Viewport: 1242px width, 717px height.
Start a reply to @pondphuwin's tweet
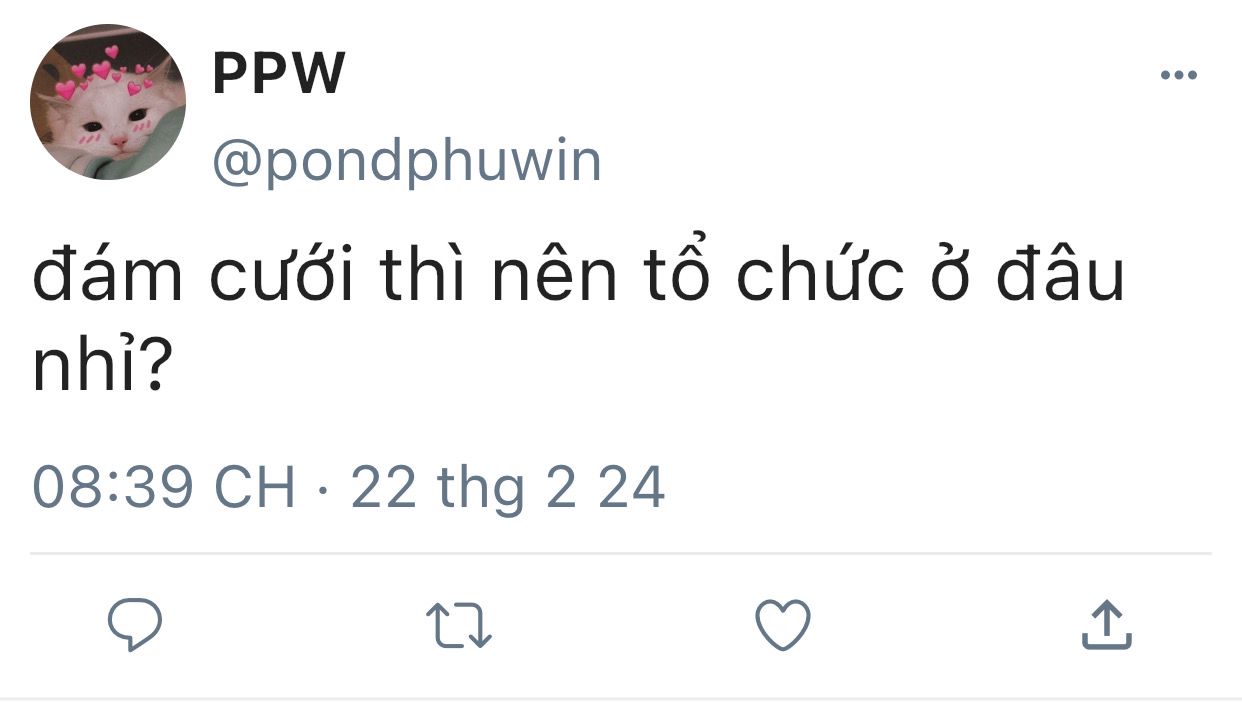[x=135, y=626]
